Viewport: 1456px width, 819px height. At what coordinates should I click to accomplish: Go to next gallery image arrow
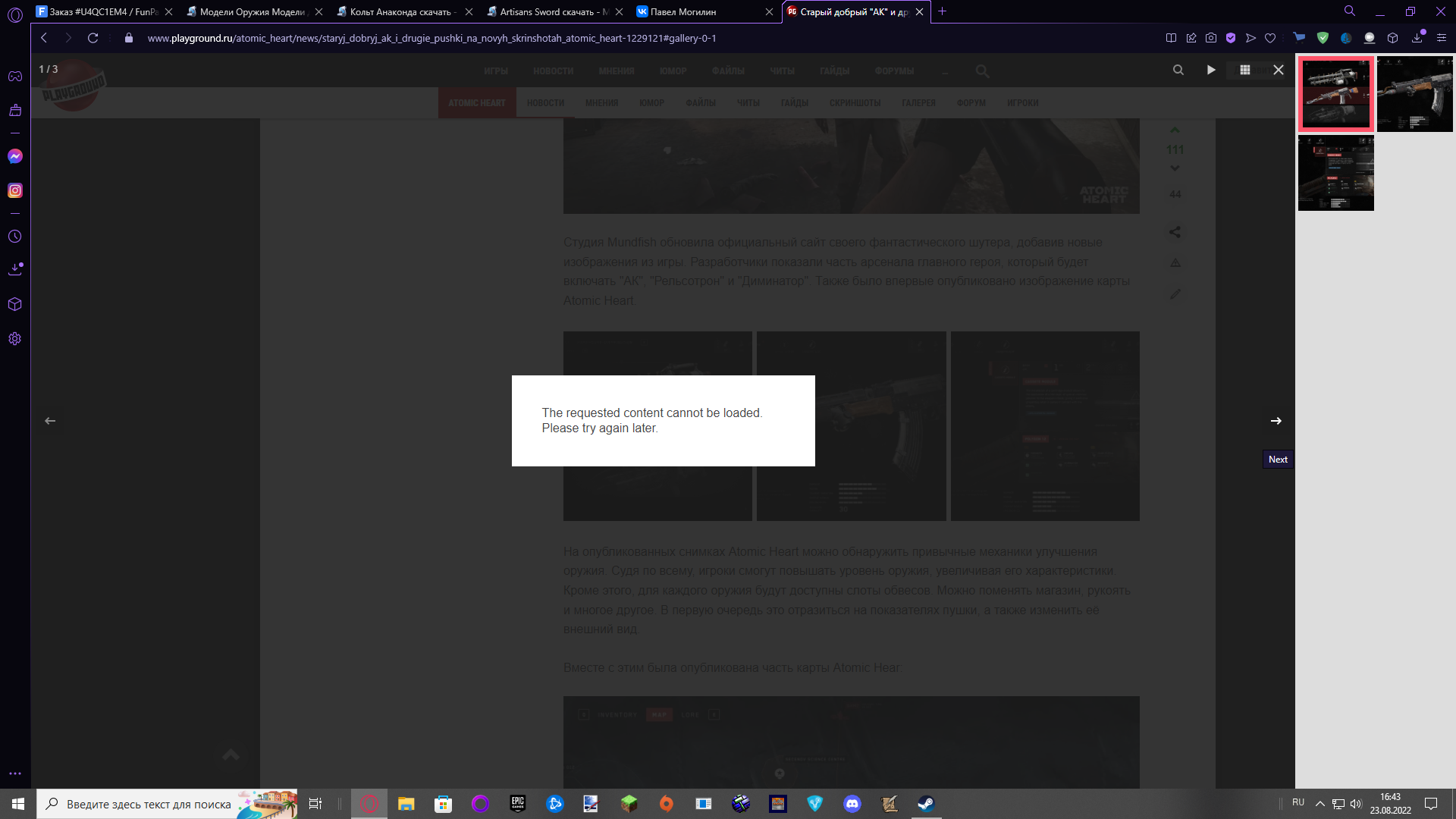click(1276, 421)
